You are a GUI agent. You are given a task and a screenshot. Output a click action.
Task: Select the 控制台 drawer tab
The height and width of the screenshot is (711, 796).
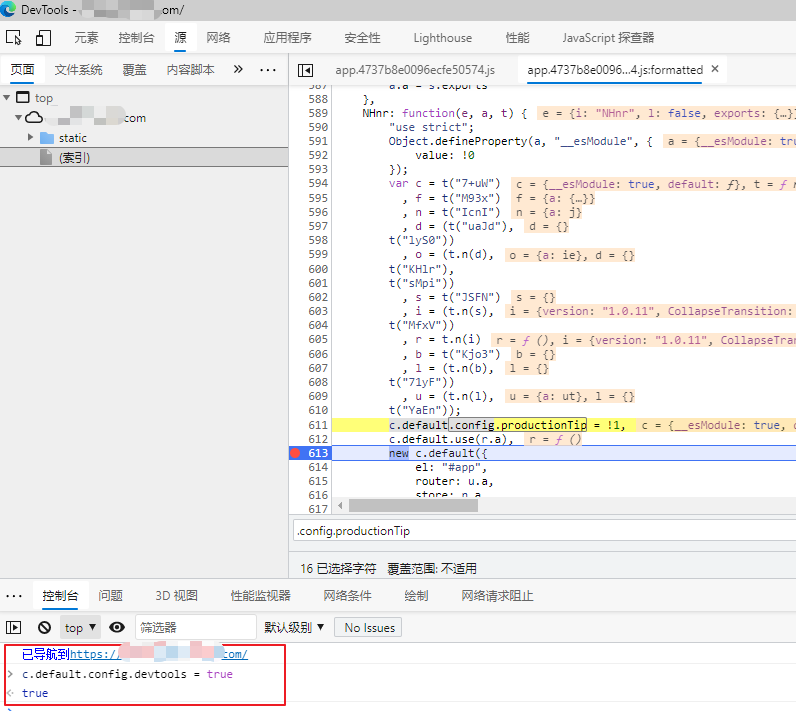point(60,596)
